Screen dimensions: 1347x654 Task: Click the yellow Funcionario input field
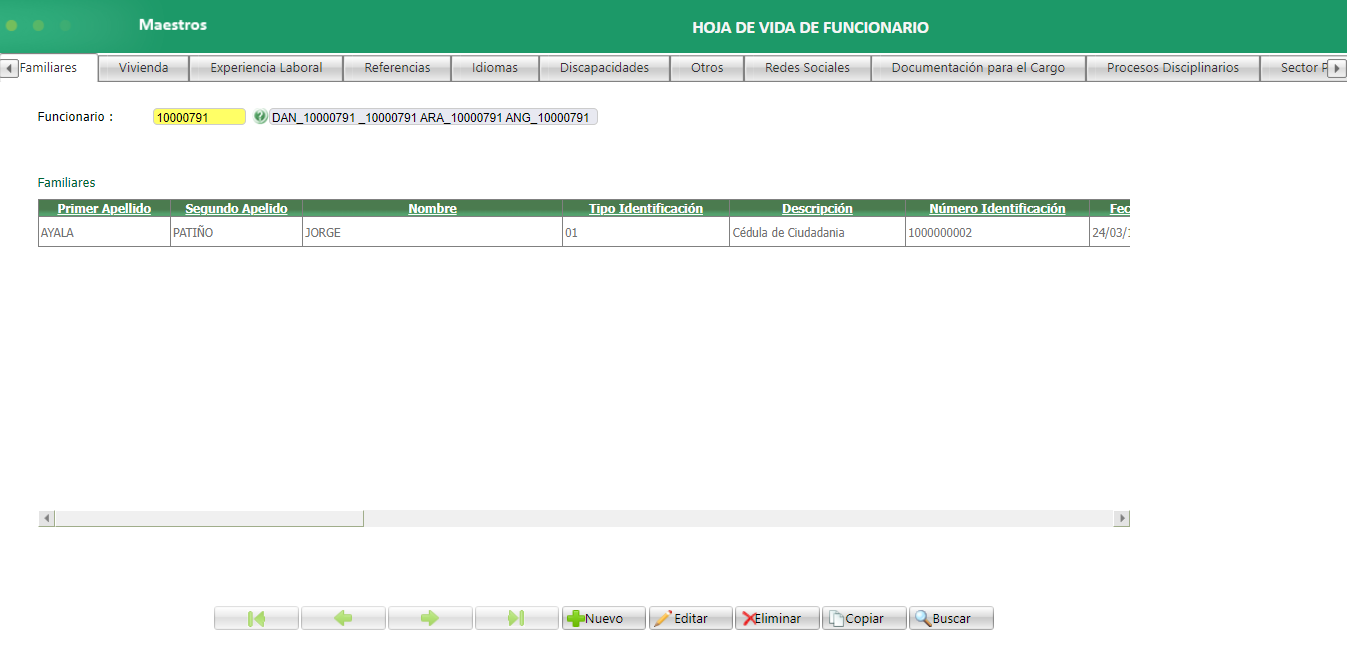pos(198,116)
